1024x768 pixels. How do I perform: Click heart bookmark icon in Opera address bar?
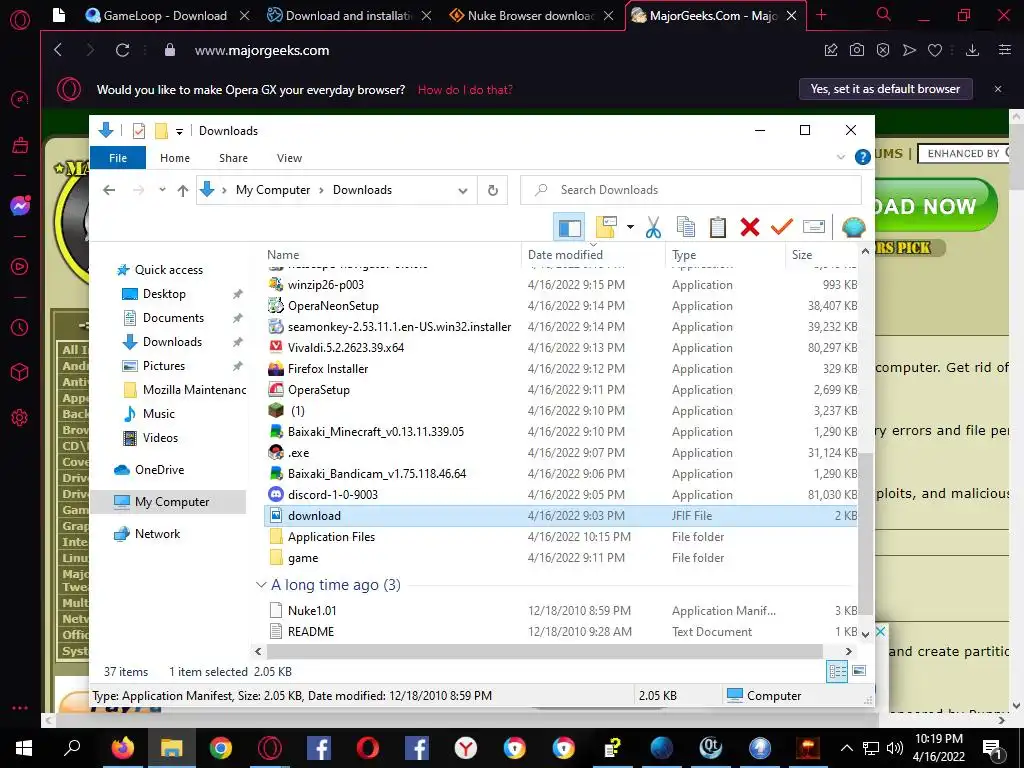pyautogui.click(x=935, y=50)
